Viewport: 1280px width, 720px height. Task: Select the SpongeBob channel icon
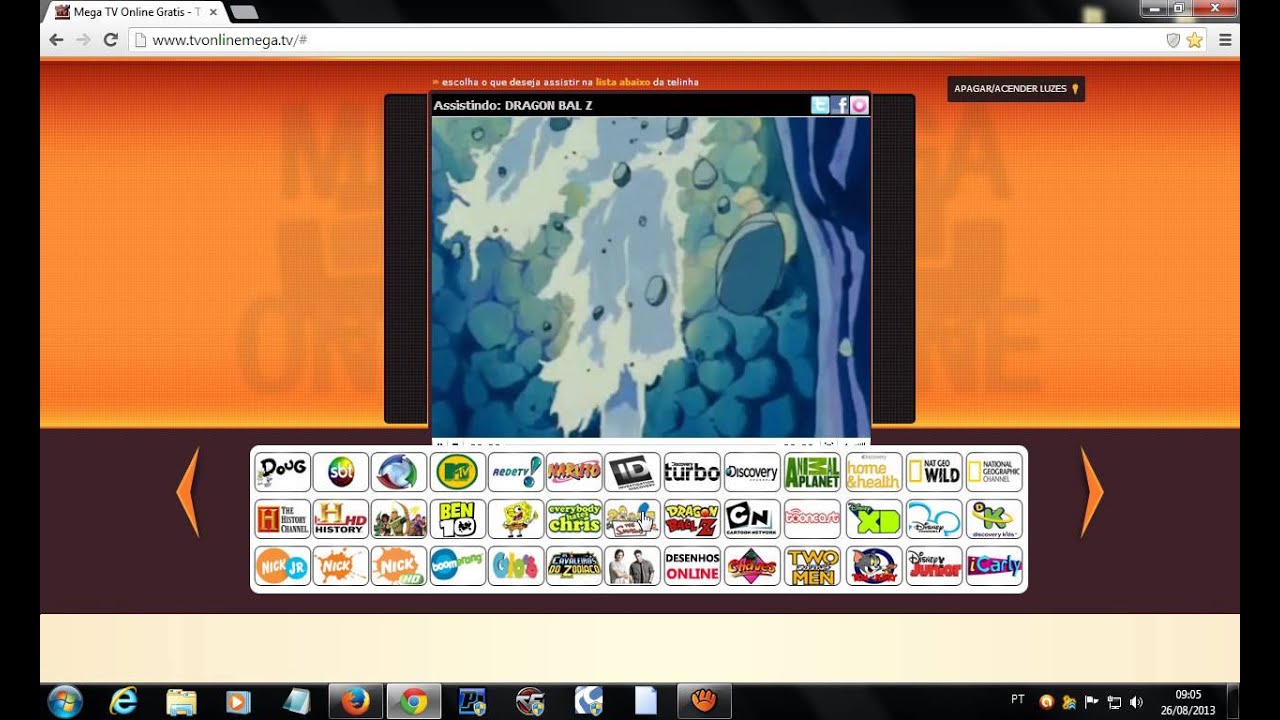pyautogui.click(x=516, y=519)
